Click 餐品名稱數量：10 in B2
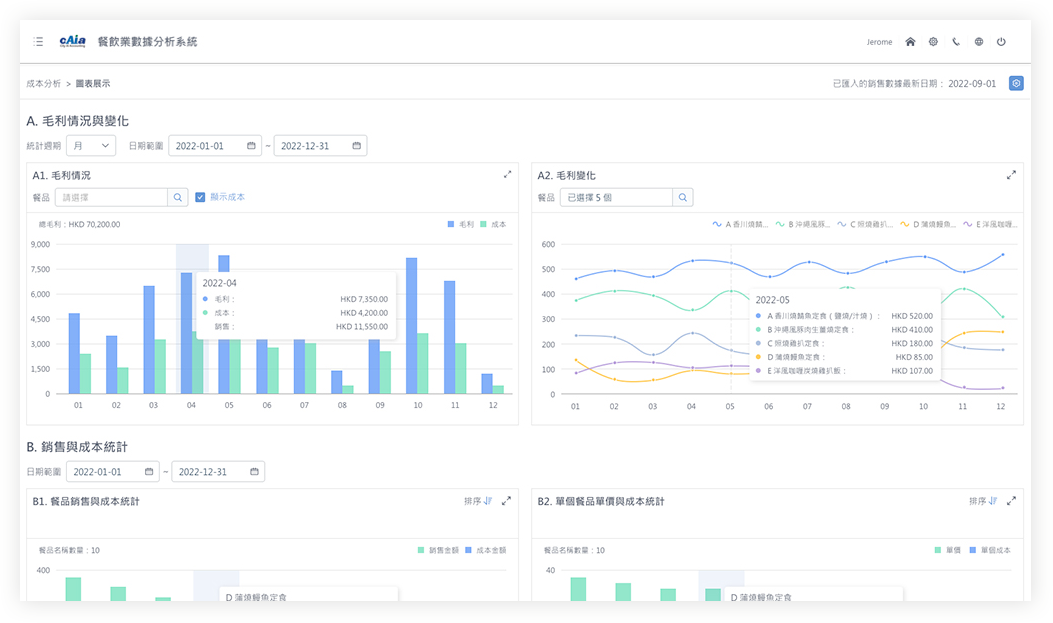The width and height of the screenshot is (1053, 623). tap(574, 550)
